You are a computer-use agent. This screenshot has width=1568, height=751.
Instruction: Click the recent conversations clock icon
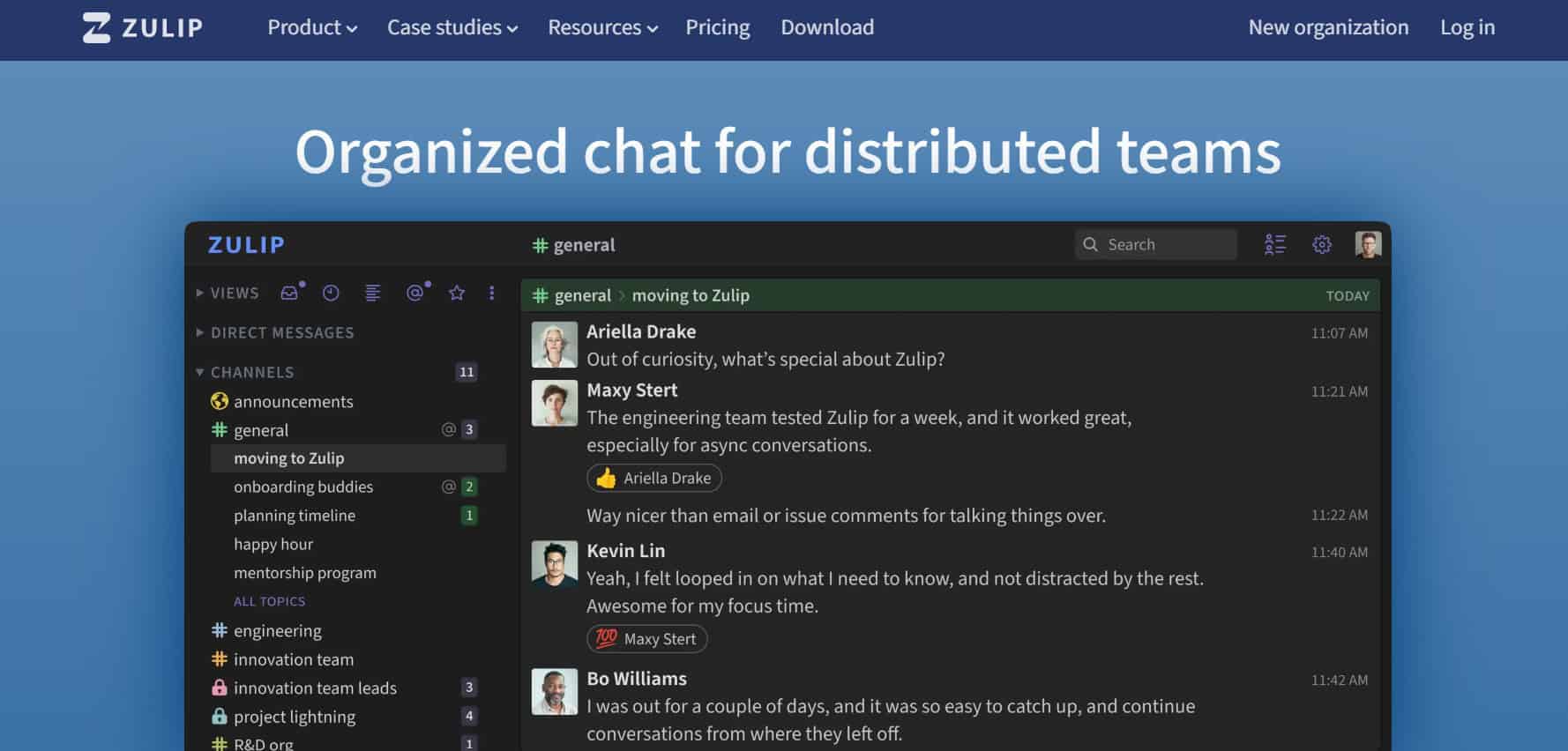coord(331,293)
